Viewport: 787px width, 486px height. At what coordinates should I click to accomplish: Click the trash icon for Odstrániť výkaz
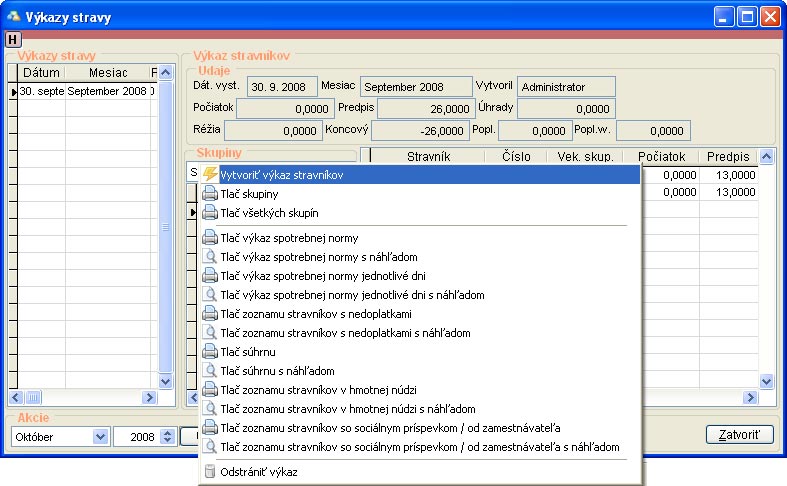pyautogui.click(x=210, y=472)
